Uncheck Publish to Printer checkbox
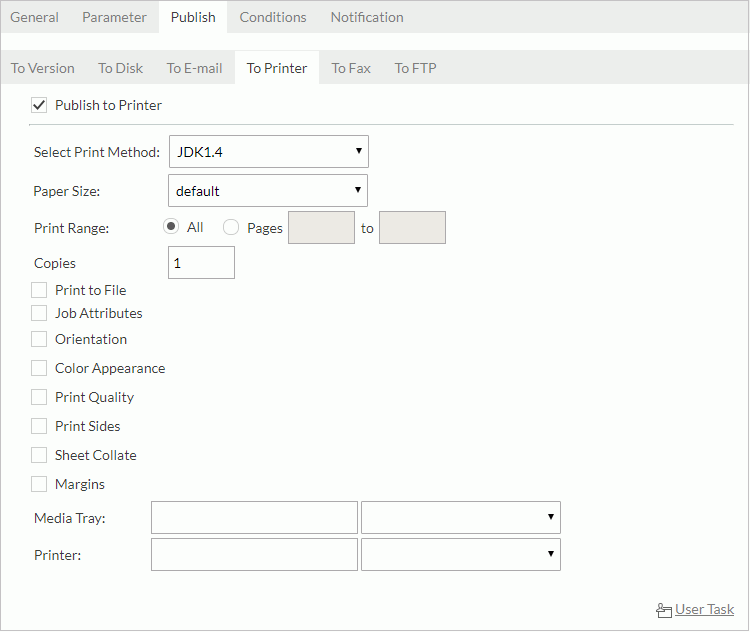The image size is (750, 632). click(x=39, y=105)
